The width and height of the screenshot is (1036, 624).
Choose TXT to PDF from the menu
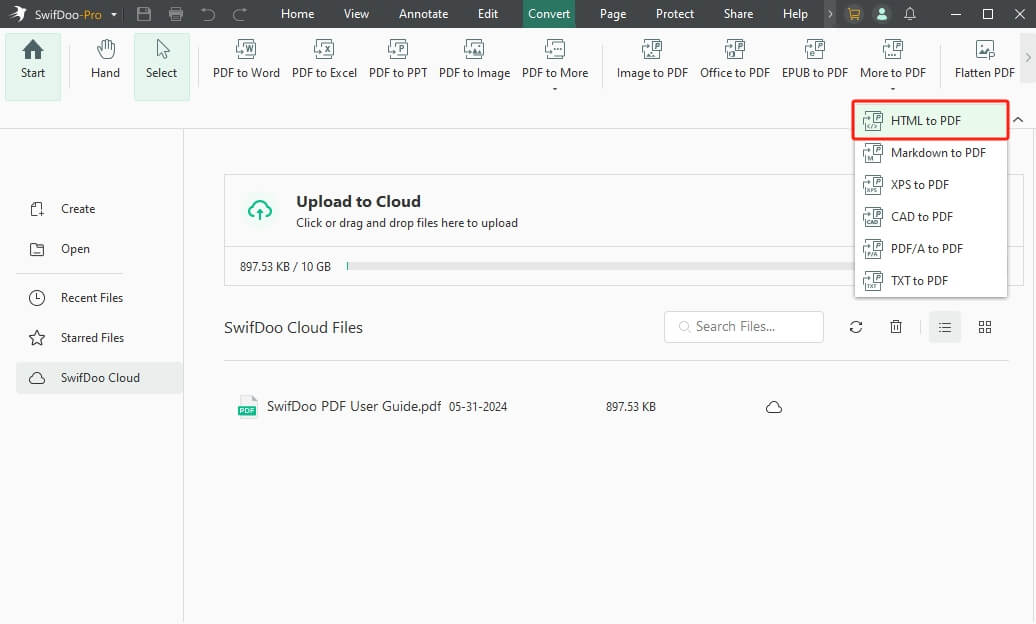click(x=930, y=280)
